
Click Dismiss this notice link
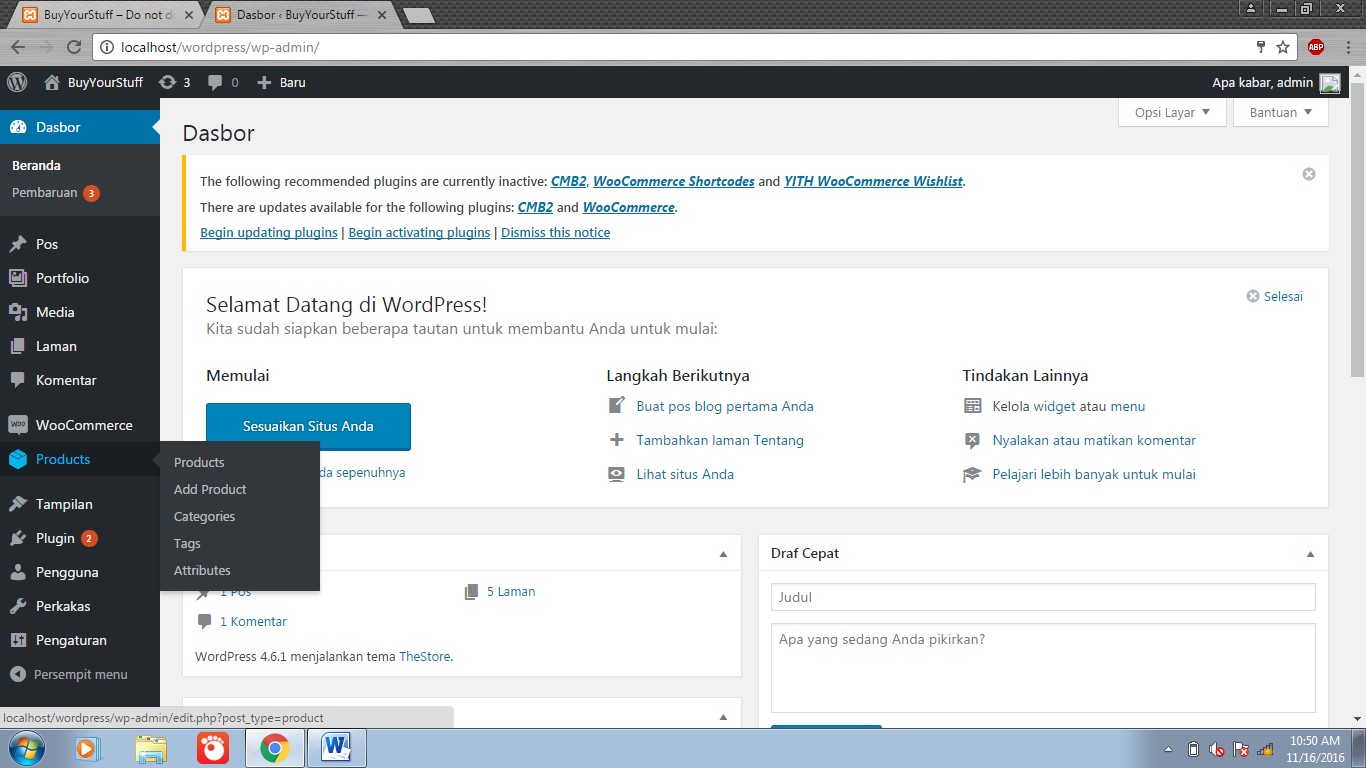tap(555, 232)
